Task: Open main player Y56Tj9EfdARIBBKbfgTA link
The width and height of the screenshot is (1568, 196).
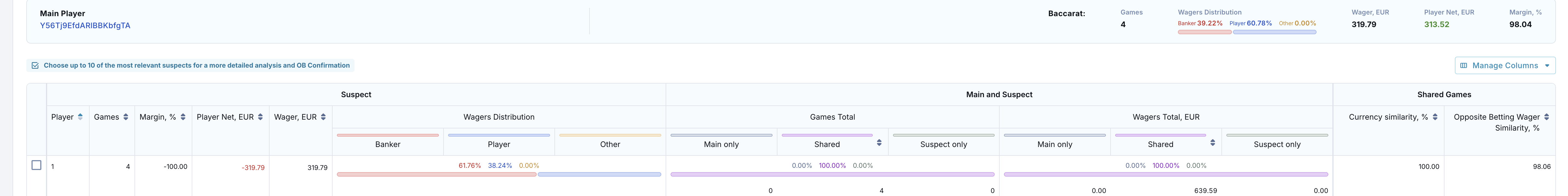Action: coord(85,25)
